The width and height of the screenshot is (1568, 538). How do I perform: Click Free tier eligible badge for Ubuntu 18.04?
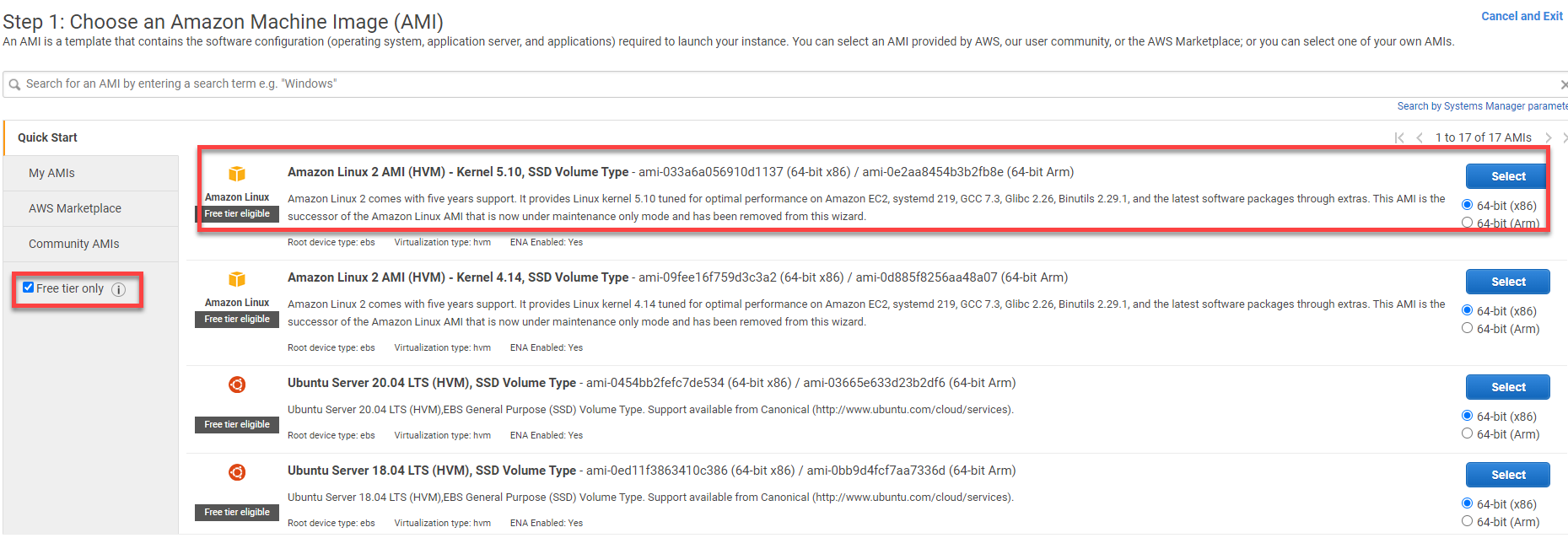pos(237,513)
